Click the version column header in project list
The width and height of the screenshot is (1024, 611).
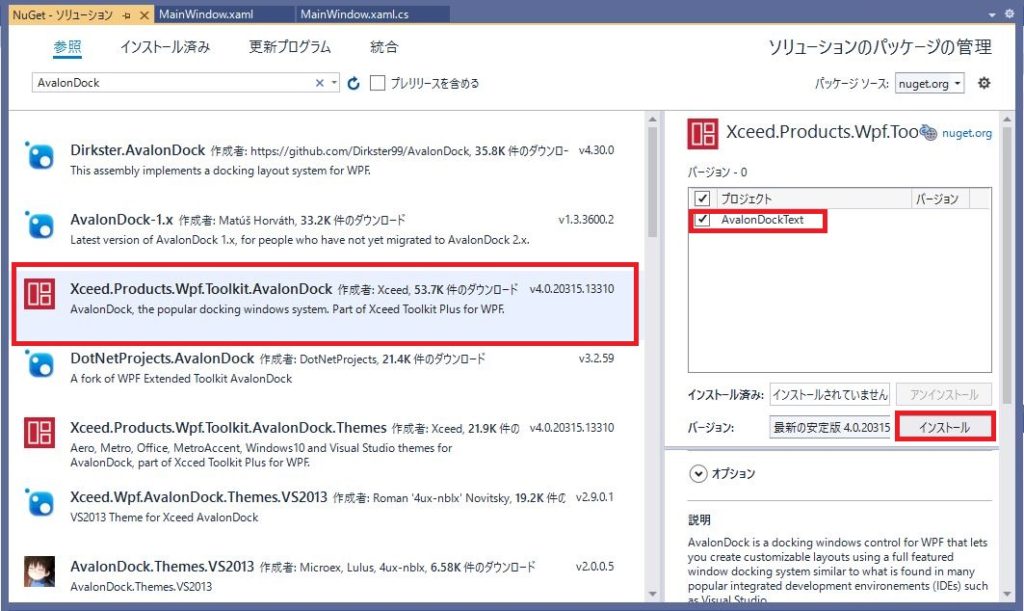940,198
